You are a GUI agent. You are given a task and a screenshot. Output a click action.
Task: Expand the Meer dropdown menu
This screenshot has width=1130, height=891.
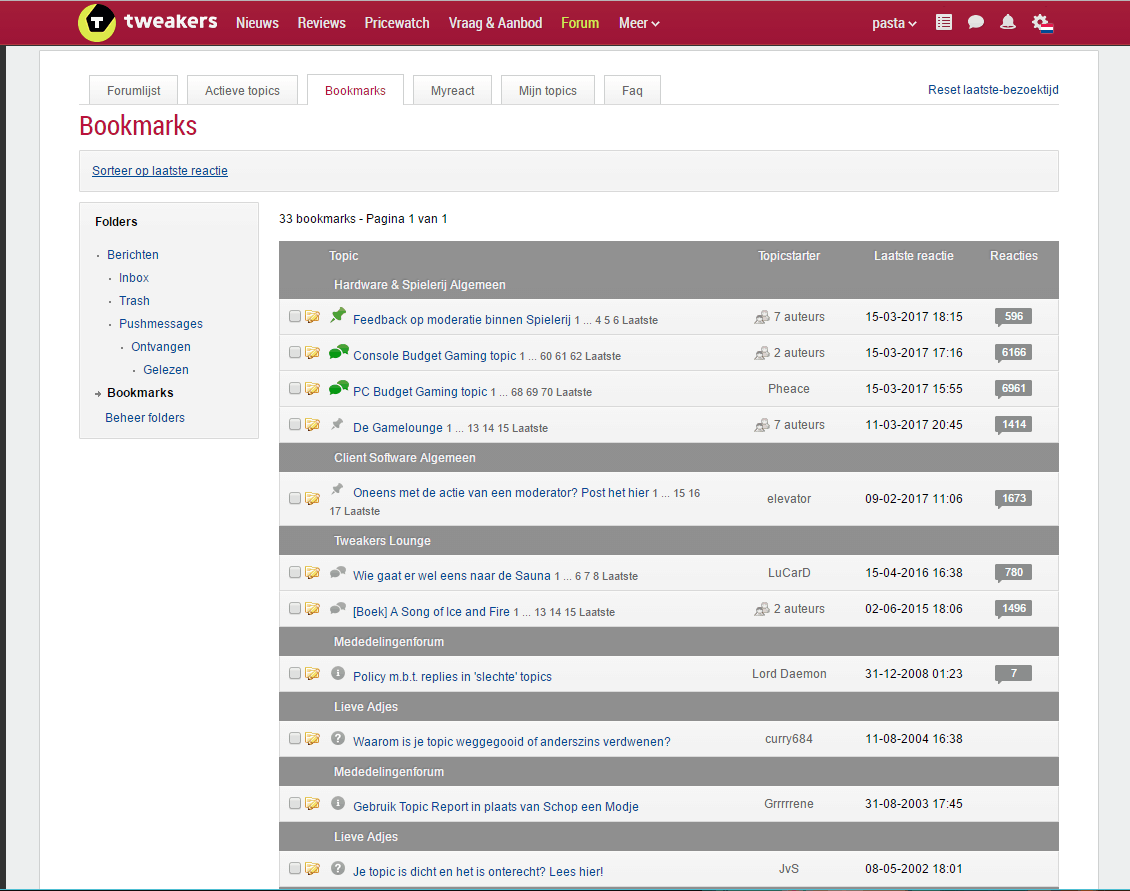(639, 23)
